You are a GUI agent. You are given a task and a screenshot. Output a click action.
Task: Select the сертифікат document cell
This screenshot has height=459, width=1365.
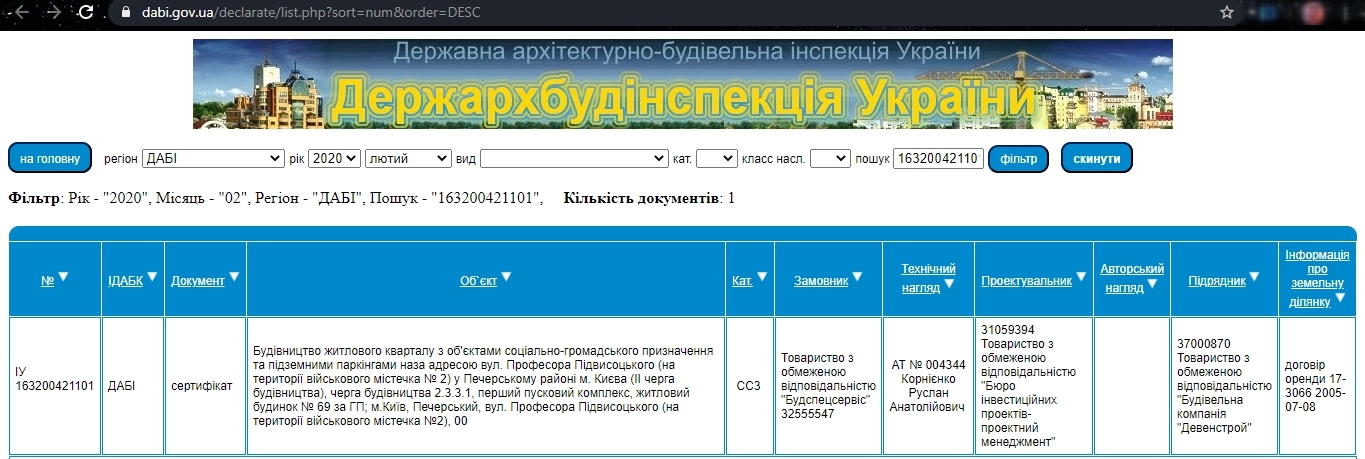(x=205, y=385)
